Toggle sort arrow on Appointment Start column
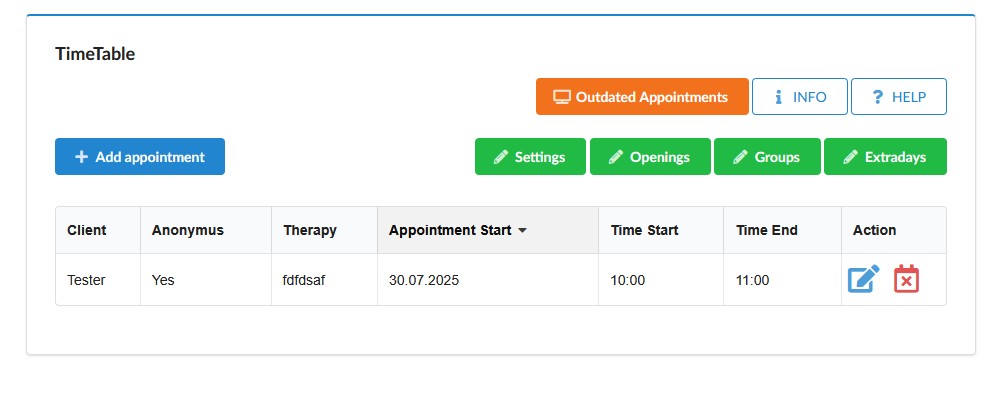Image resolution: width=1000 pixels, height=400 pixels. [522, 231]
